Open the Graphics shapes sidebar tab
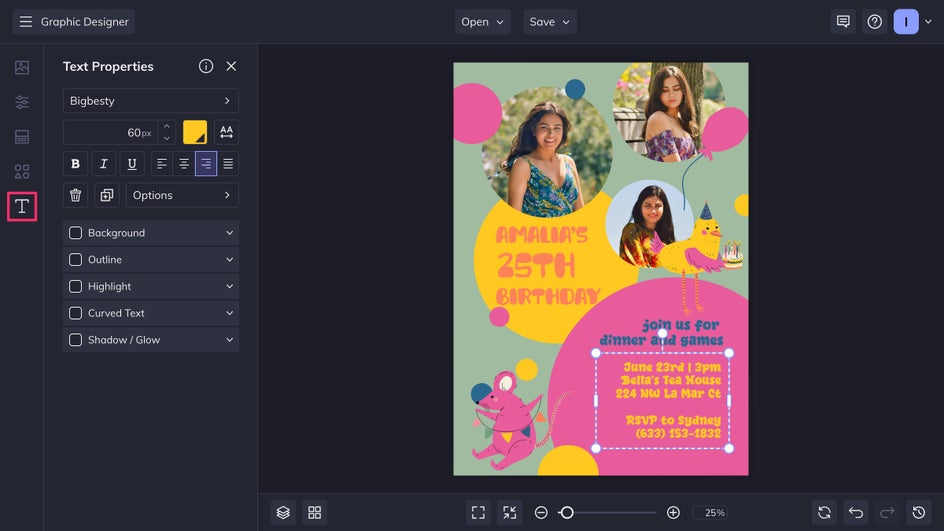This screenshot has height=531, width=944. coord(22,172)
